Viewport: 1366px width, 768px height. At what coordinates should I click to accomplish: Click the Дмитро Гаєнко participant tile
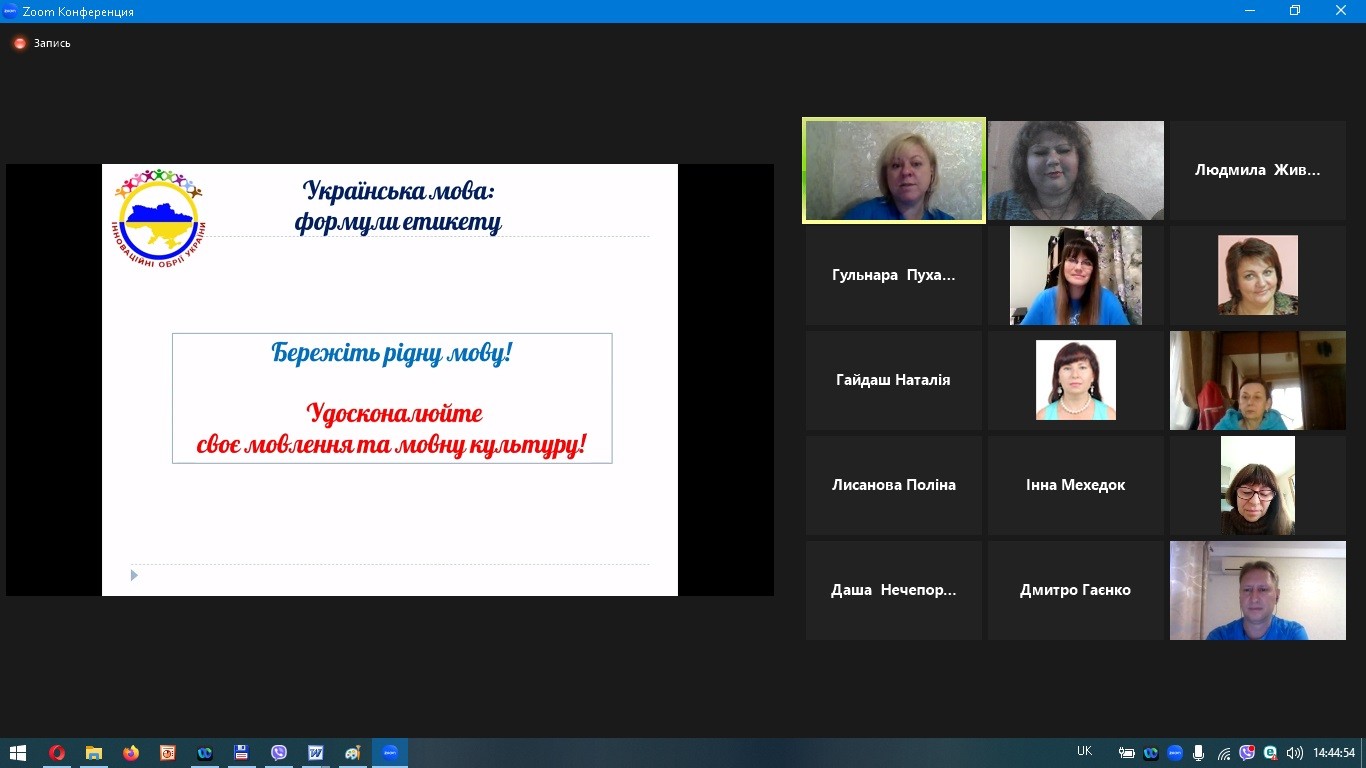[x=1075, y=590]
